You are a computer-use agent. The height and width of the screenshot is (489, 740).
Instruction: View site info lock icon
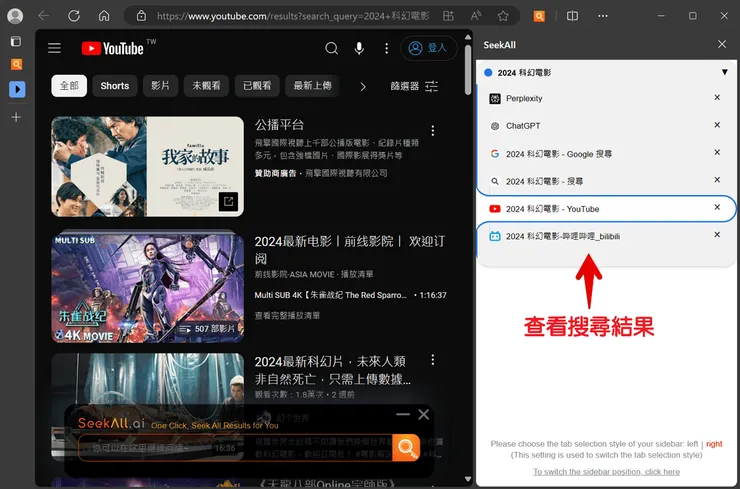pyautogui.click(x=141, y=16)
